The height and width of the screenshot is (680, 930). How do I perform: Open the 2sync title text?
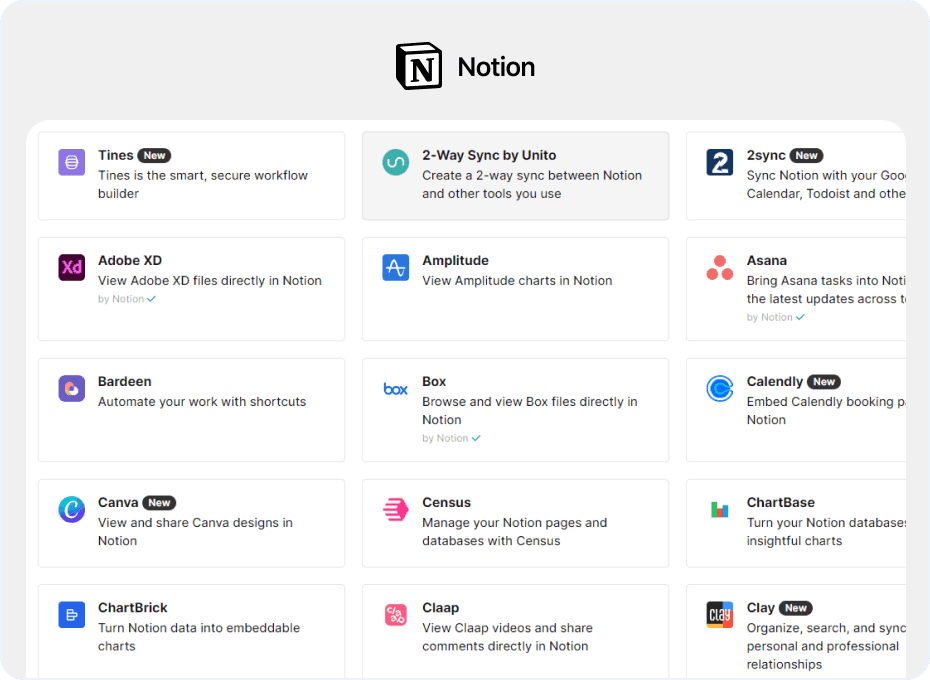point(766,155)
